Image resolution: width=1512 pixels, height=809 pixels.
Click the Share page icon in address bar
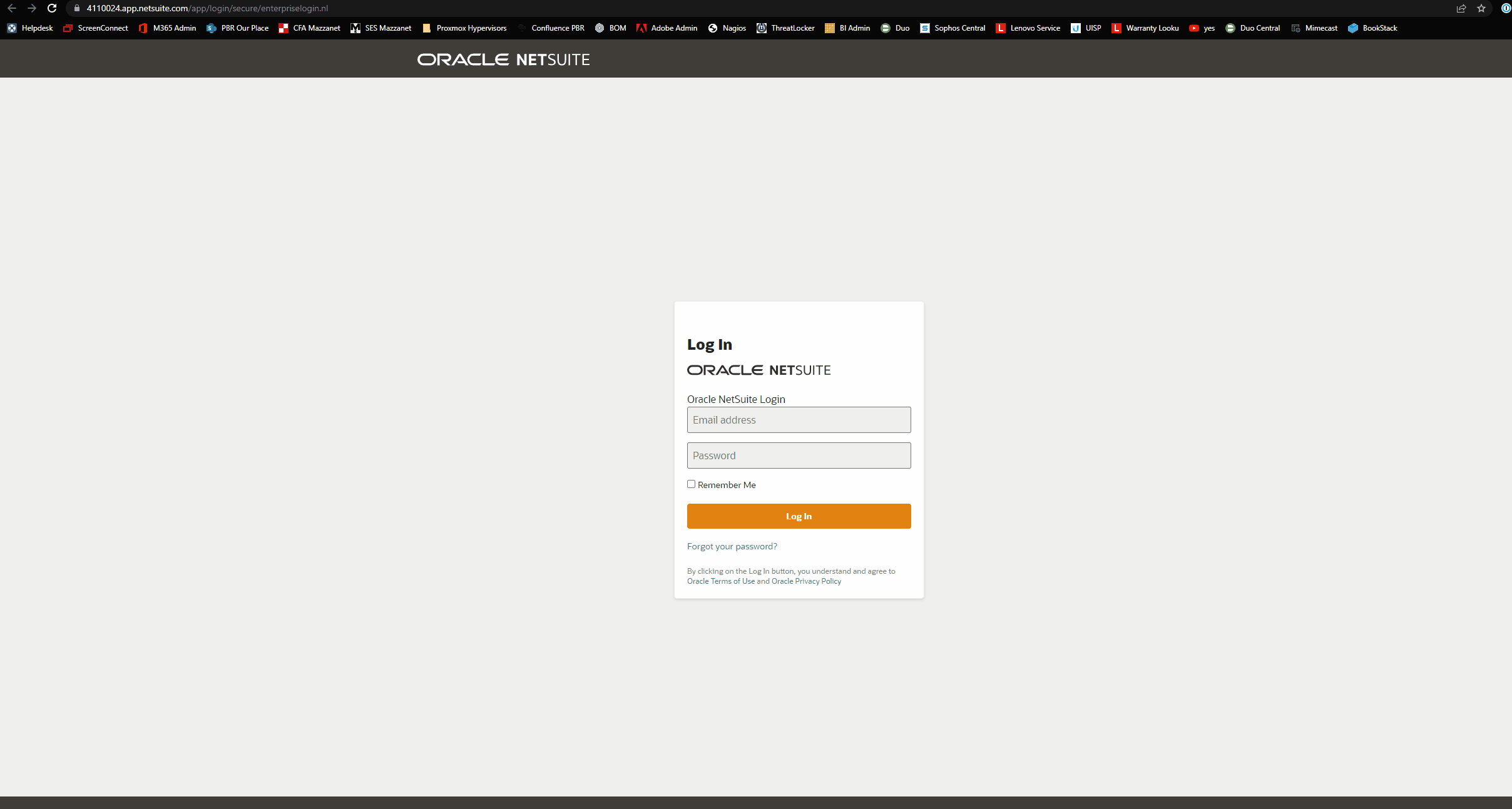coord(1461,8)
